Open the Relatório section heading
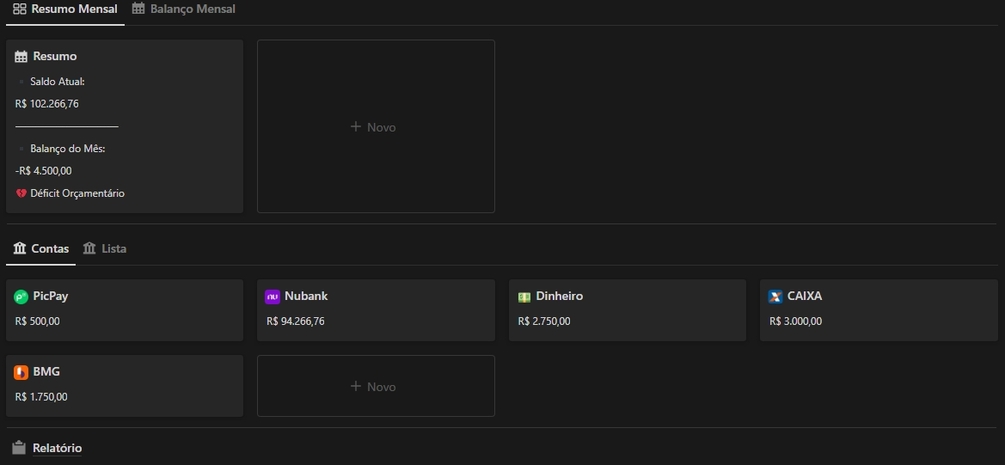The height and width of the screenshot is (465, 1005). point(57,448)
